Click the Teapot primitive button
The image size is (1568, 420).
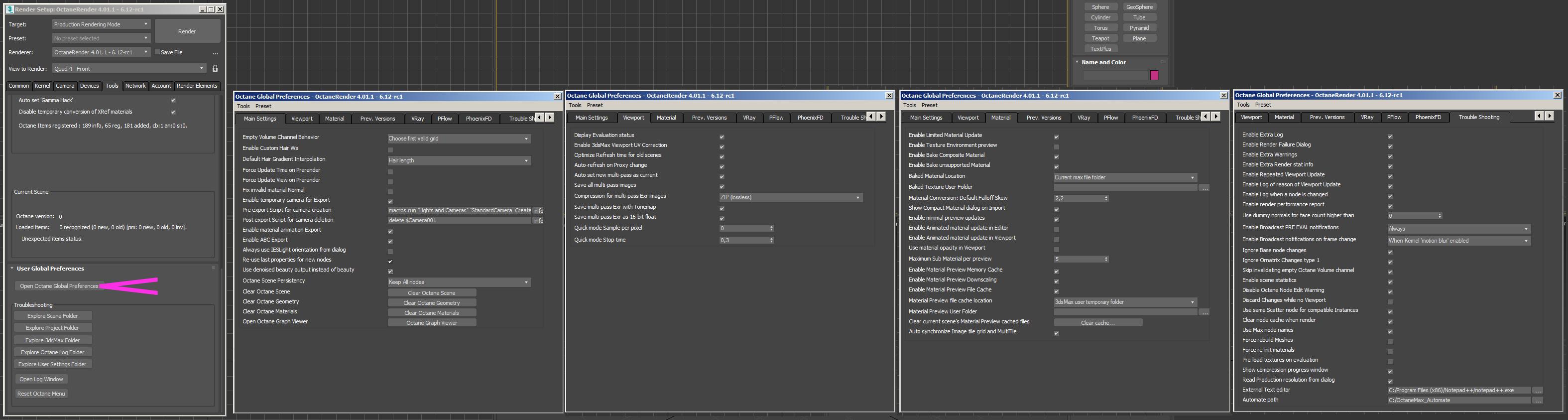[x=1100, y=38]
